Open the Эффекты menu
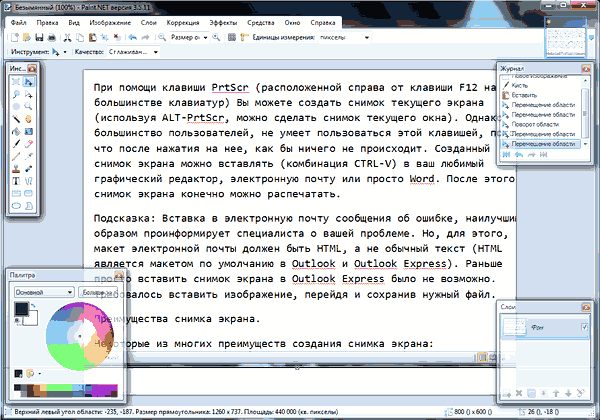Screen dimensions: 600x420 pos(223,19)
